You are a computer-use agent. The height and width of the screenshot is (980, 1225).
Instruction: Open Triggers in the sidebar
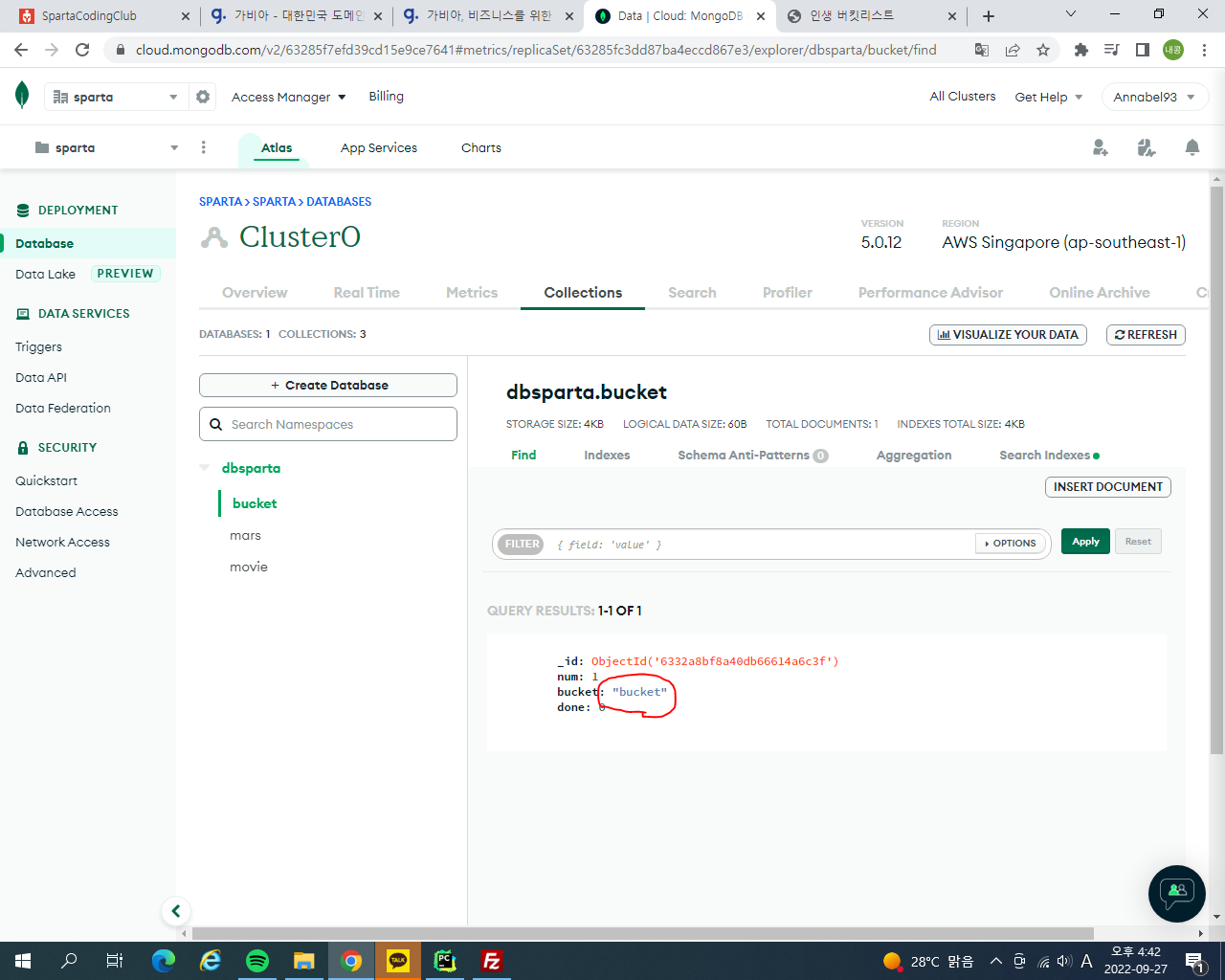point(38,347)
